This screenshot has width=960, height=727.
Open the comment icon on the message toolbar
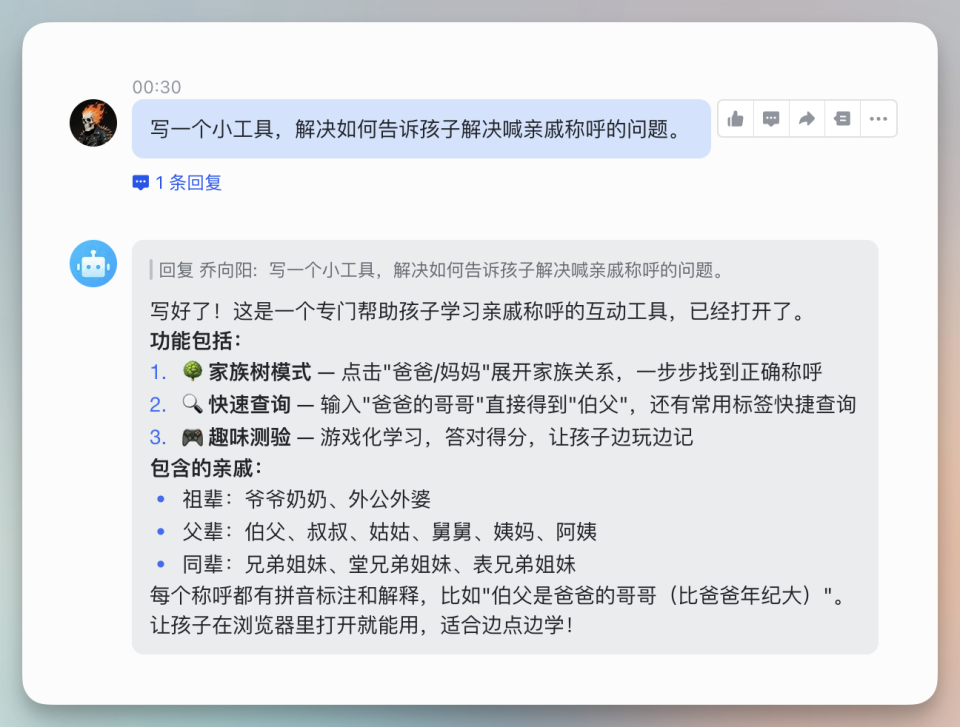point(770,118)
